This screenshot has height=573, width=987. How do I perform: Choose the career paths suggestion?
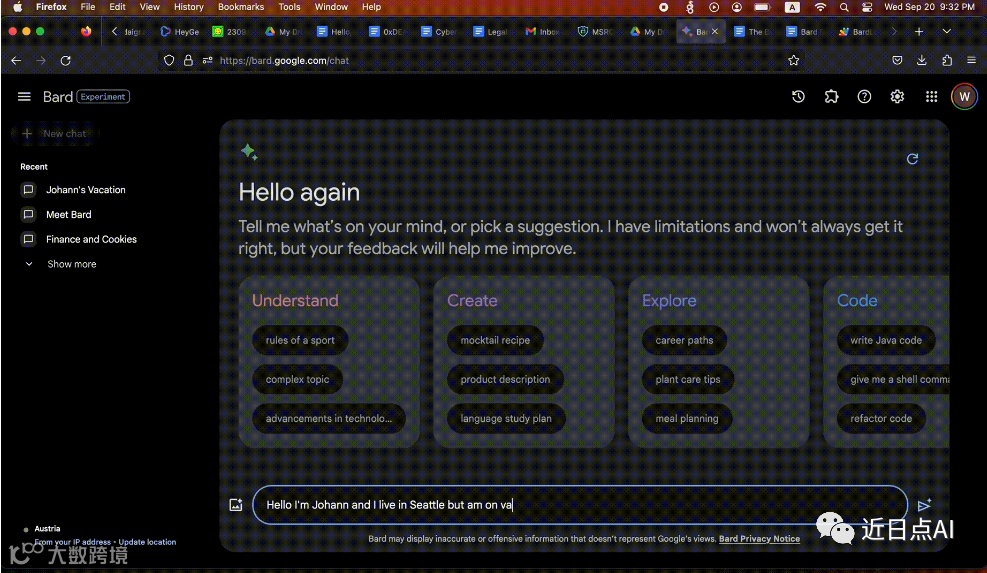(684, 340)
